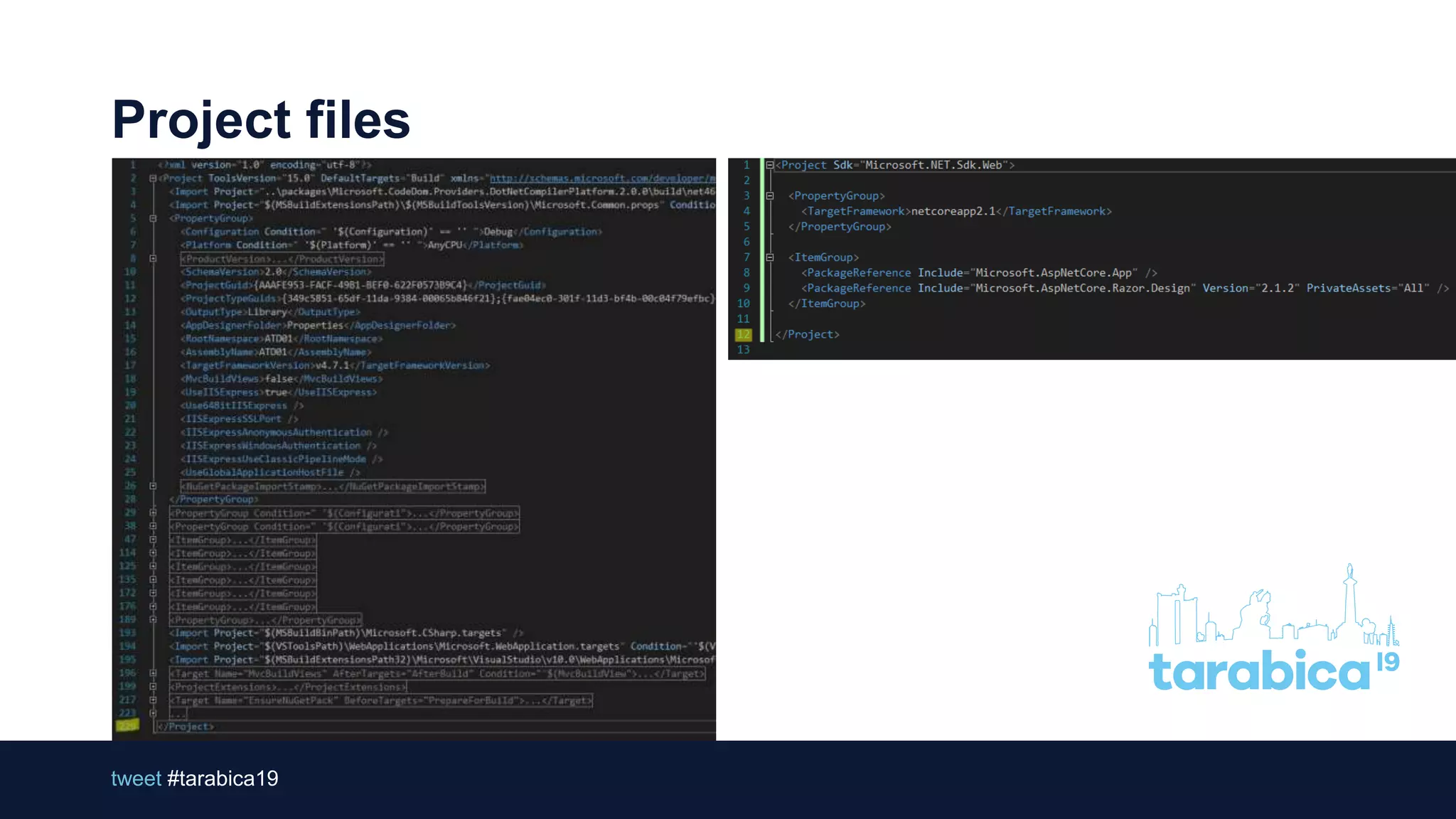Image resolution: width=1456 pixels, height=819 pixels.
Task: Expand the collapsed ProductVersion node
Action: (x=153, y=259)
